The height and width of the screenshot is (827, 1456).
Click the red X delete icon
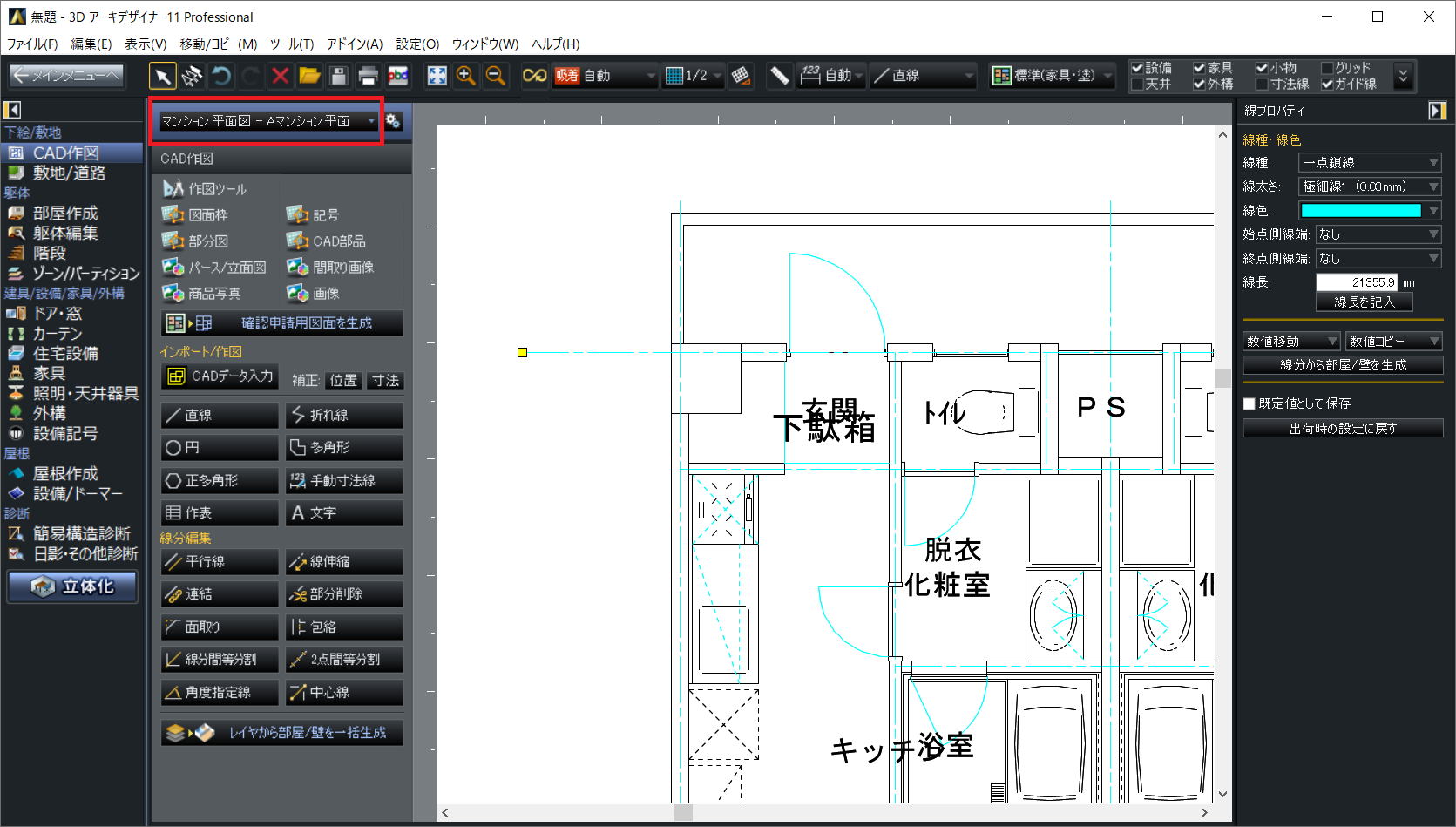(x=280, y=77)
